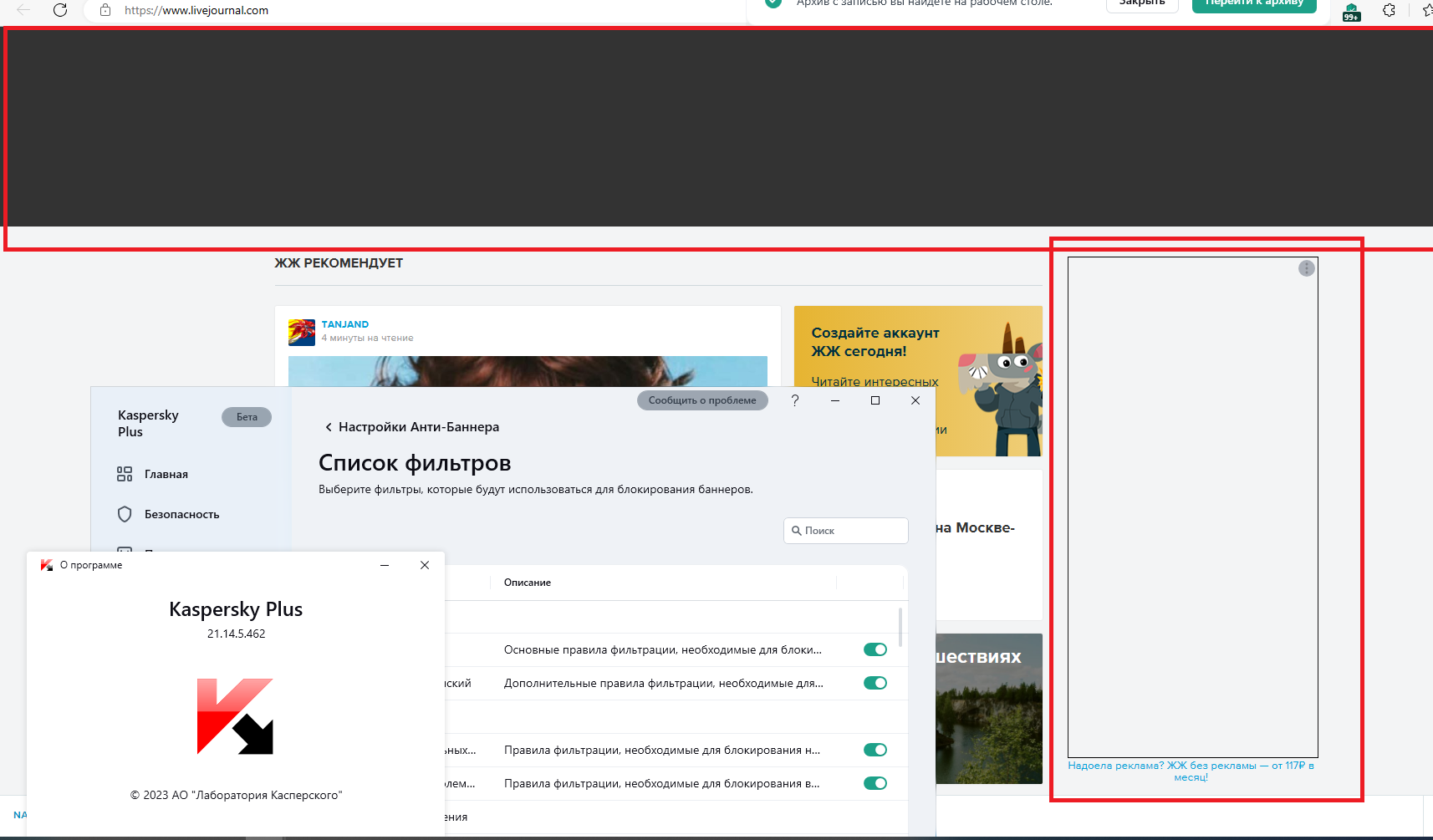Click the browser back arrow
Screen dimensions: 1433x840
23,10
